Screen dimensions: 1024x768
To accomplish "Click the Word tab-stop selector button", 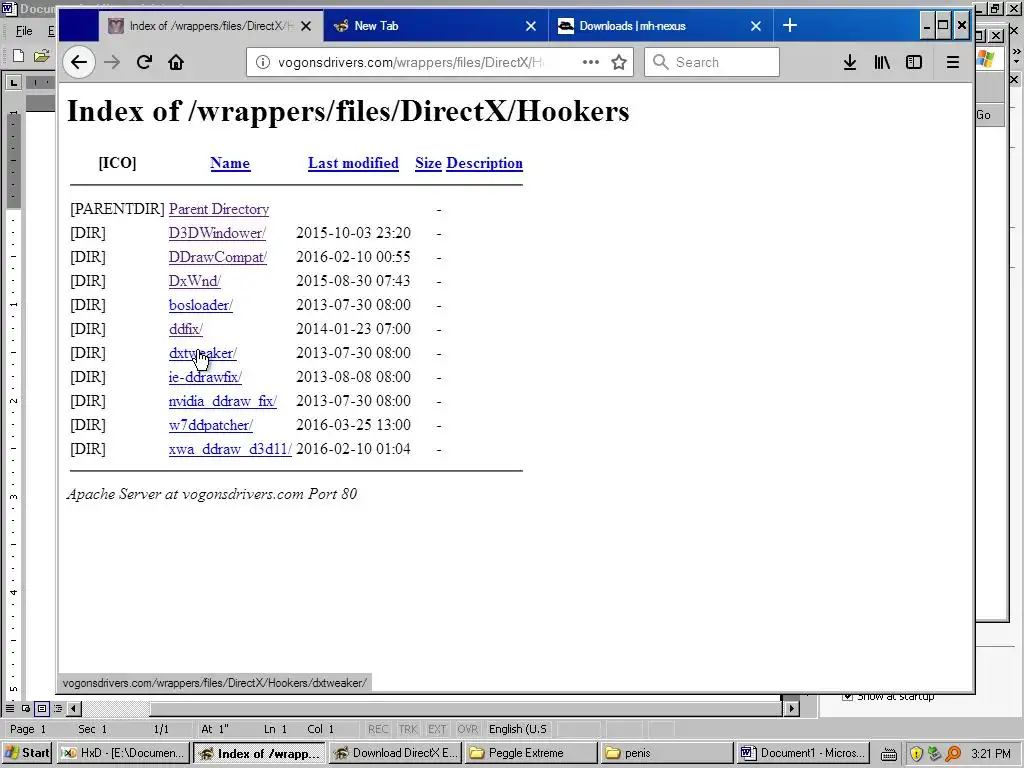I will 13,82.
